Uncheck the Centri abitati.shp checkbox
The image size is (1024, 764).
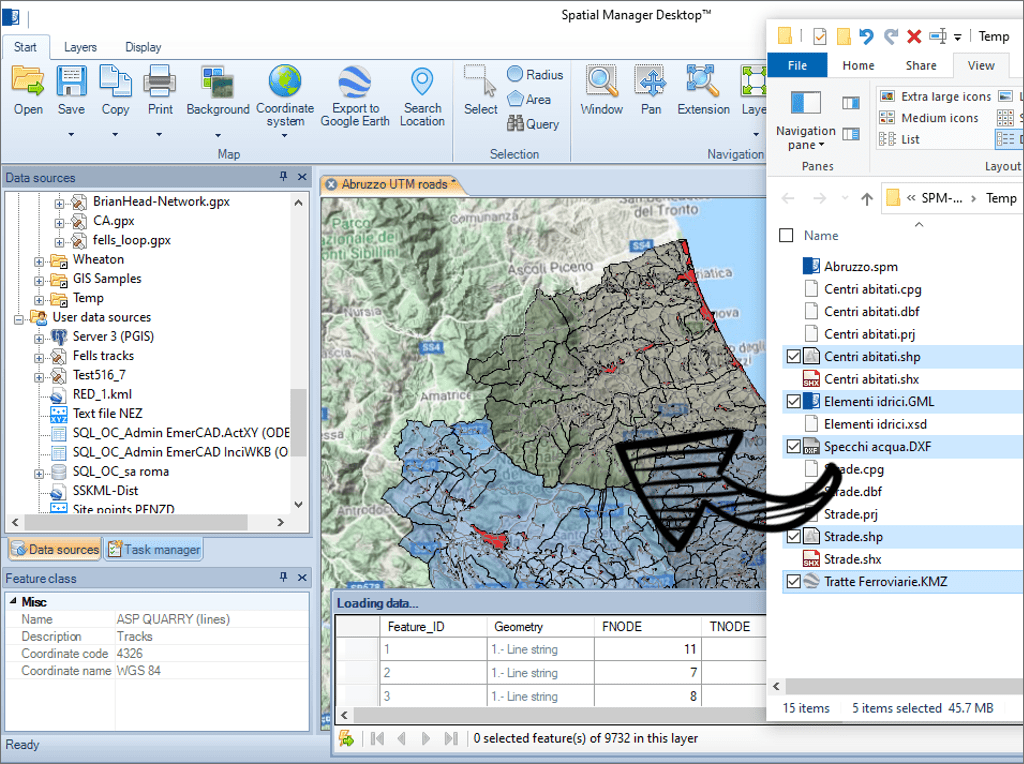point(793,357)
